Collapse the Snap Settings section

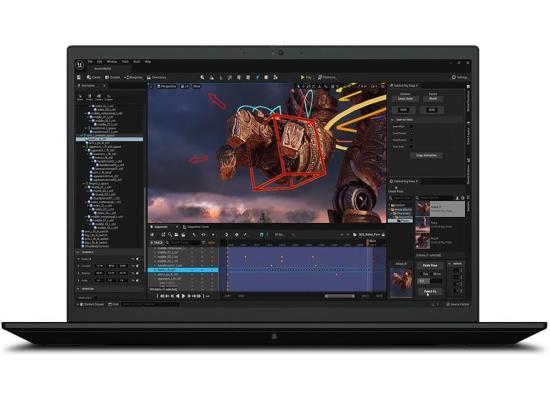click(393, 120)
